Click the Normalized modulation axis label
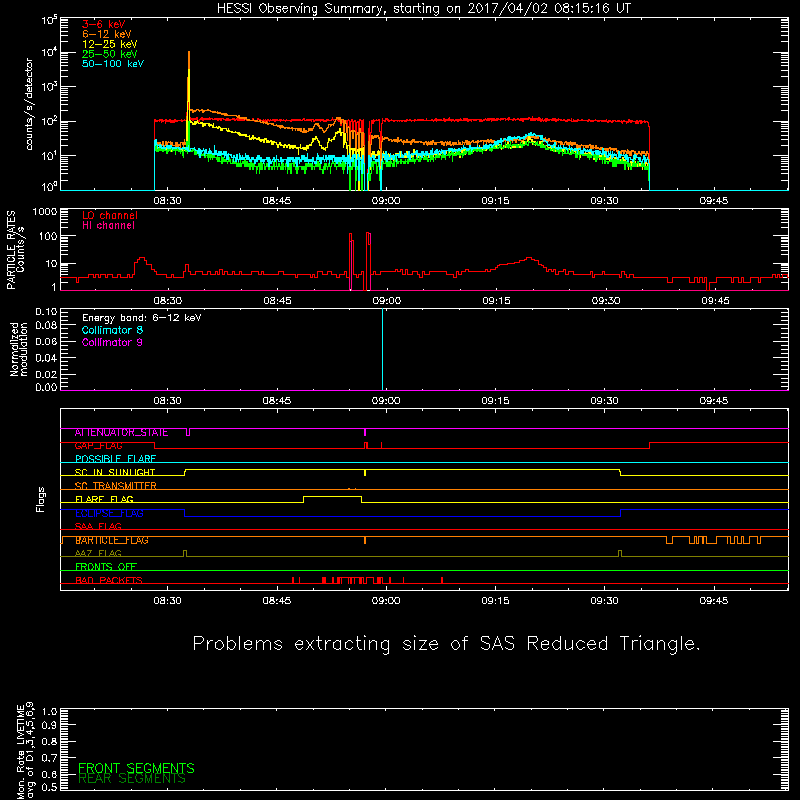 point(19,349)
